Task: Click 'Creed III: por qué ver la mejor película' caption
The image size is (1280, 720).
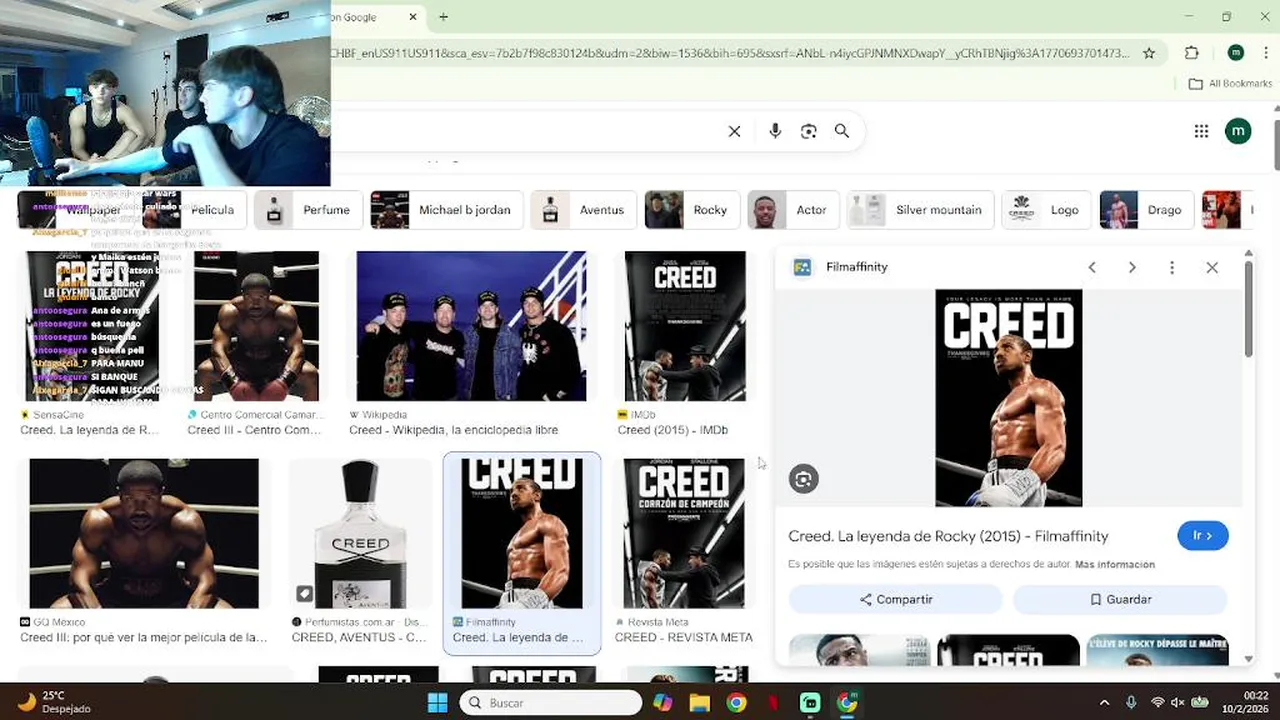Action: point(144,637)
